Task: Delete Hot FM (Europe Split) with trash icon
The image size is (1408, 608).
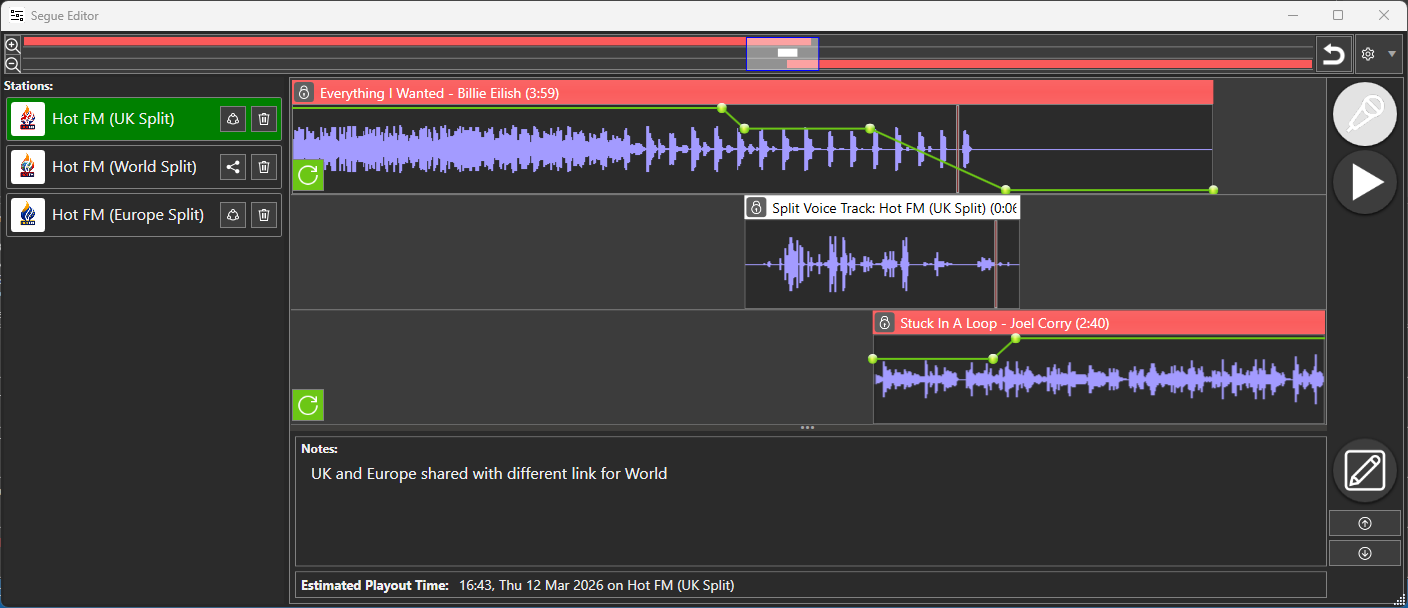Action: 263,214
